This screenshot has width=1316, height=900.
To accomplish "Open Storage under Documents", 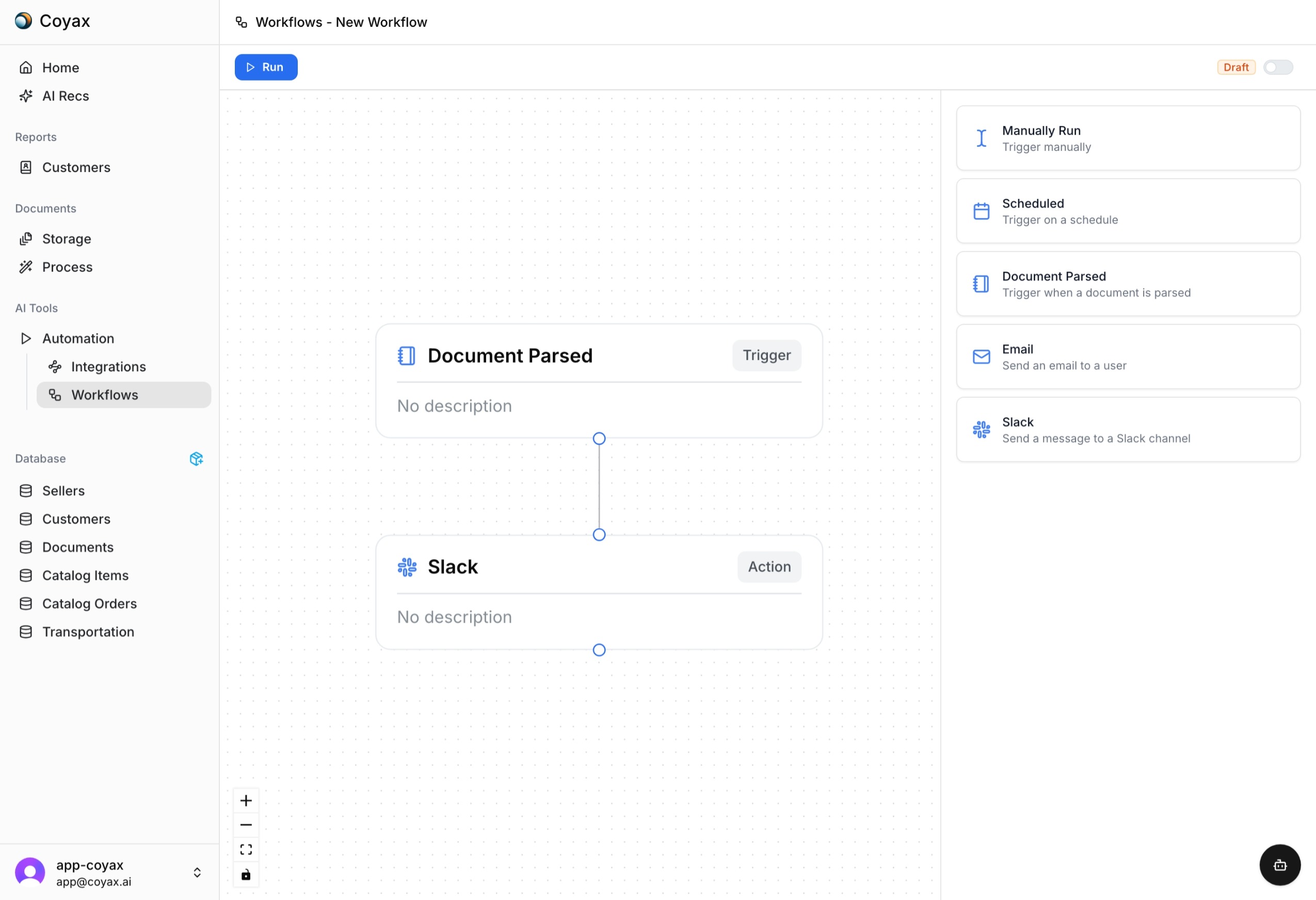I will pyautogui.click(x=66, y=239).
